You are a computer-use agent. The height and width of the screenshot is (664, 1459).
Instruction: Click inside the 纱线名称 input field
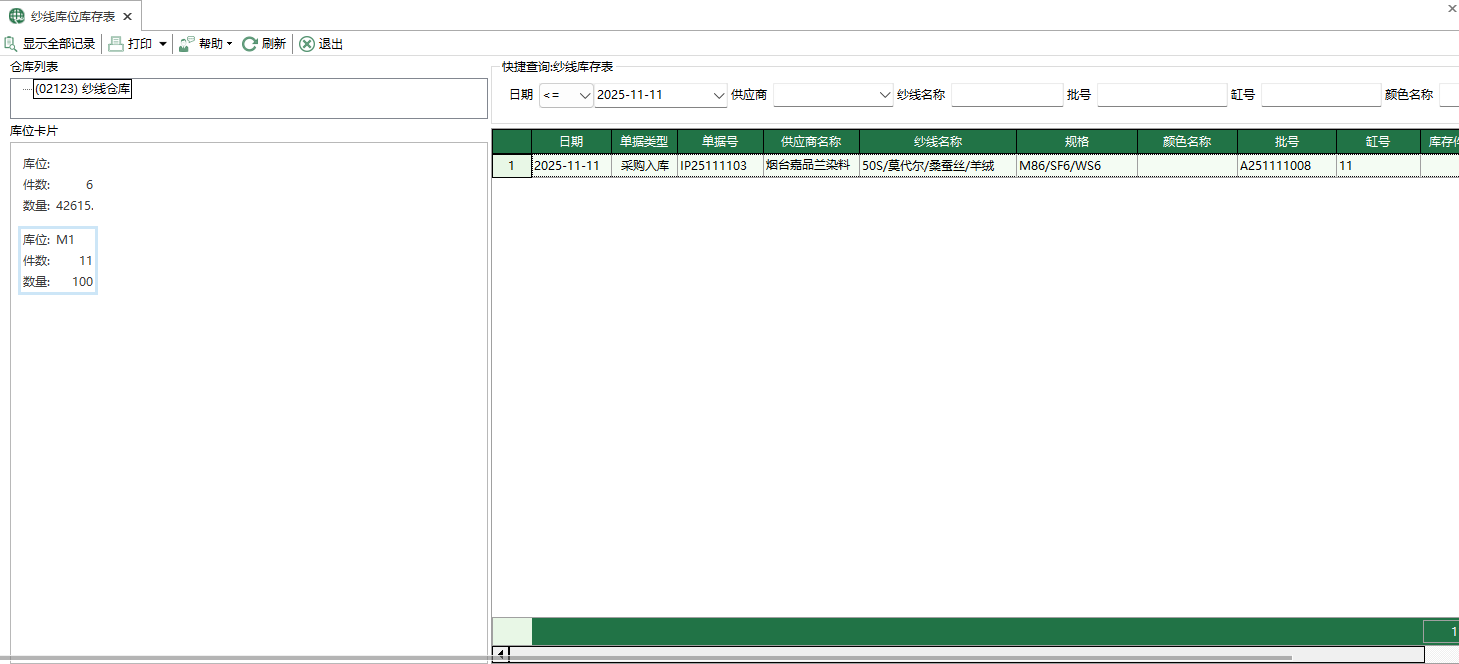pyautogui.click(x=1007, y=95)
